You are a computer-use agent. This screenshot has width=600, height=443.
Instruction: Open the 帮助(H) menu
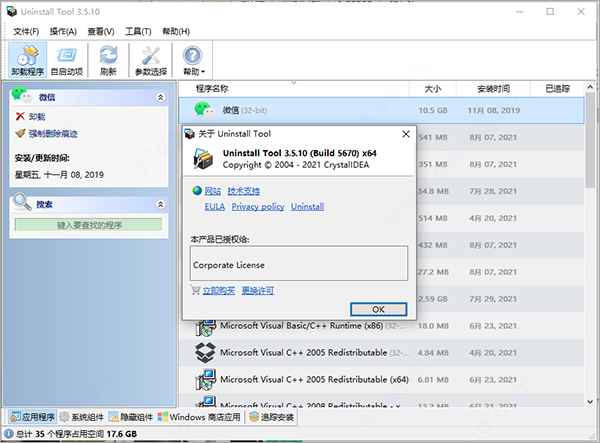pyautogui.click(x=176, y=31)
